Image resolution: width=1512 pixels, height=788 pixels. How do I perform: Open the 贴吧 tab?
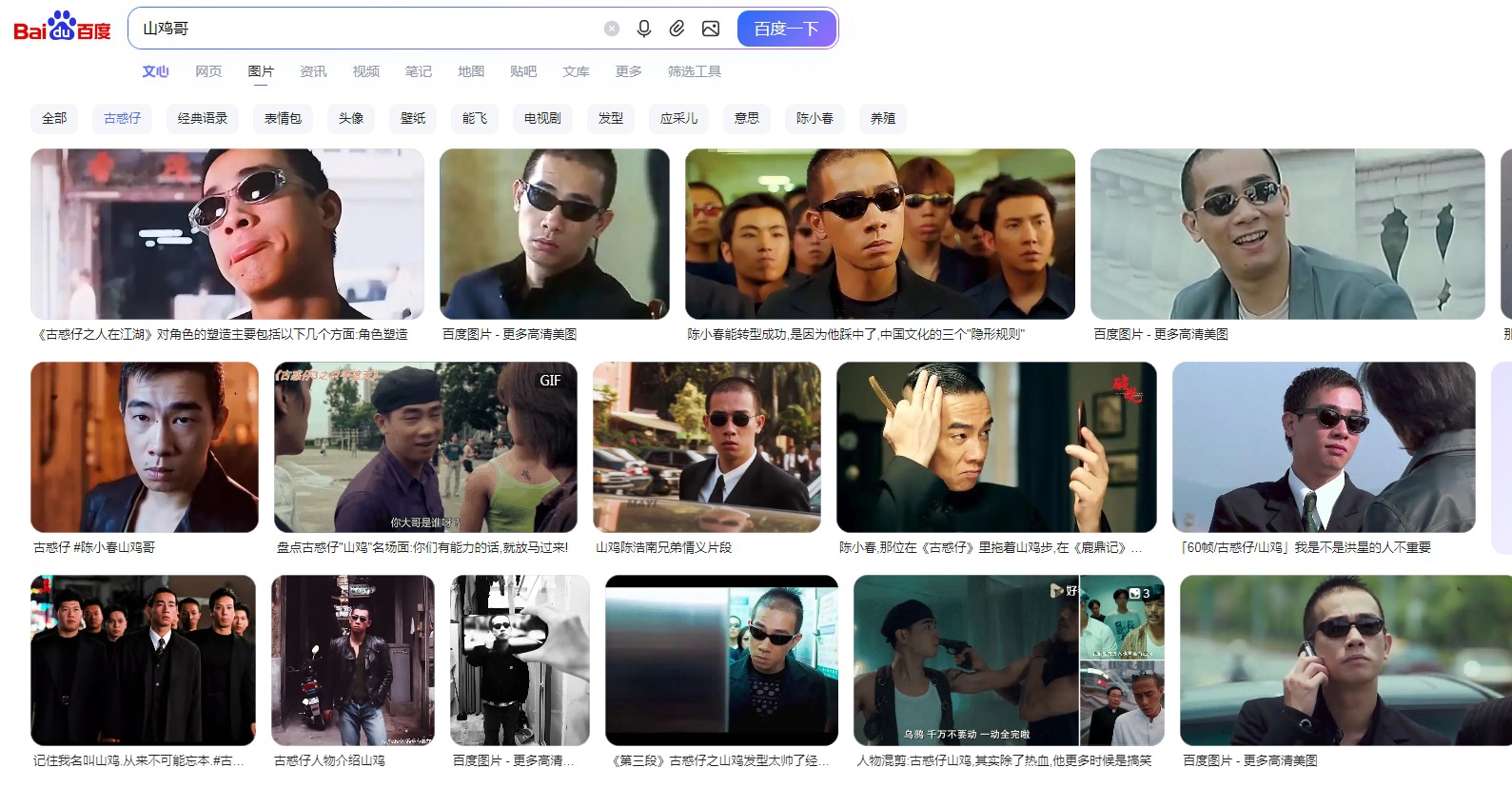pyautogui.click(x=523, y=71)
